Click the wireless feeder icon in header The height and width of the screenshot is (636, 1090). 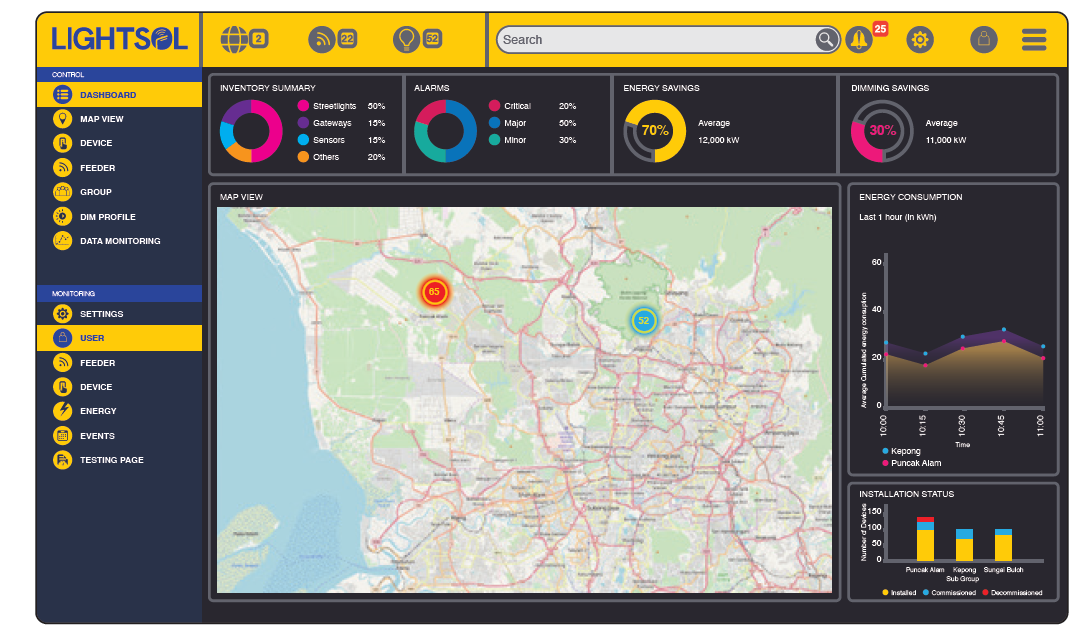tap(322, 39)
